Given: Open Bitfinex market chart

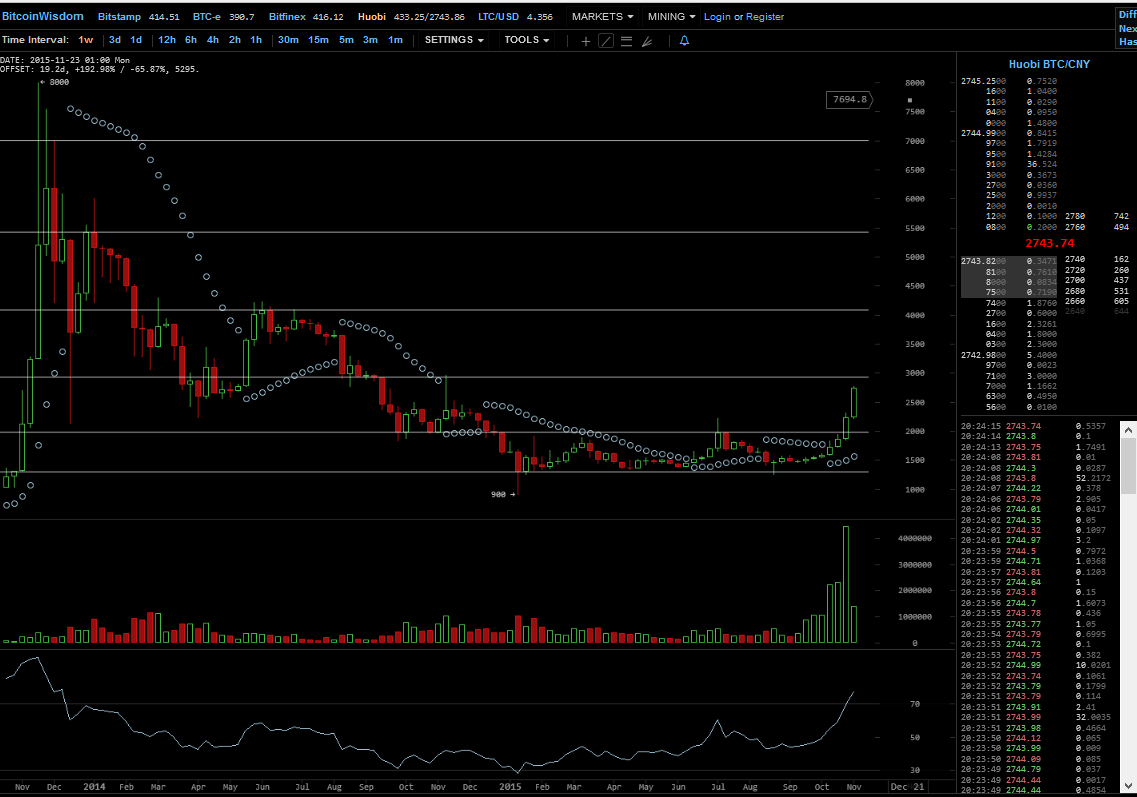Looking at the screenshot, I should [287, 17].
